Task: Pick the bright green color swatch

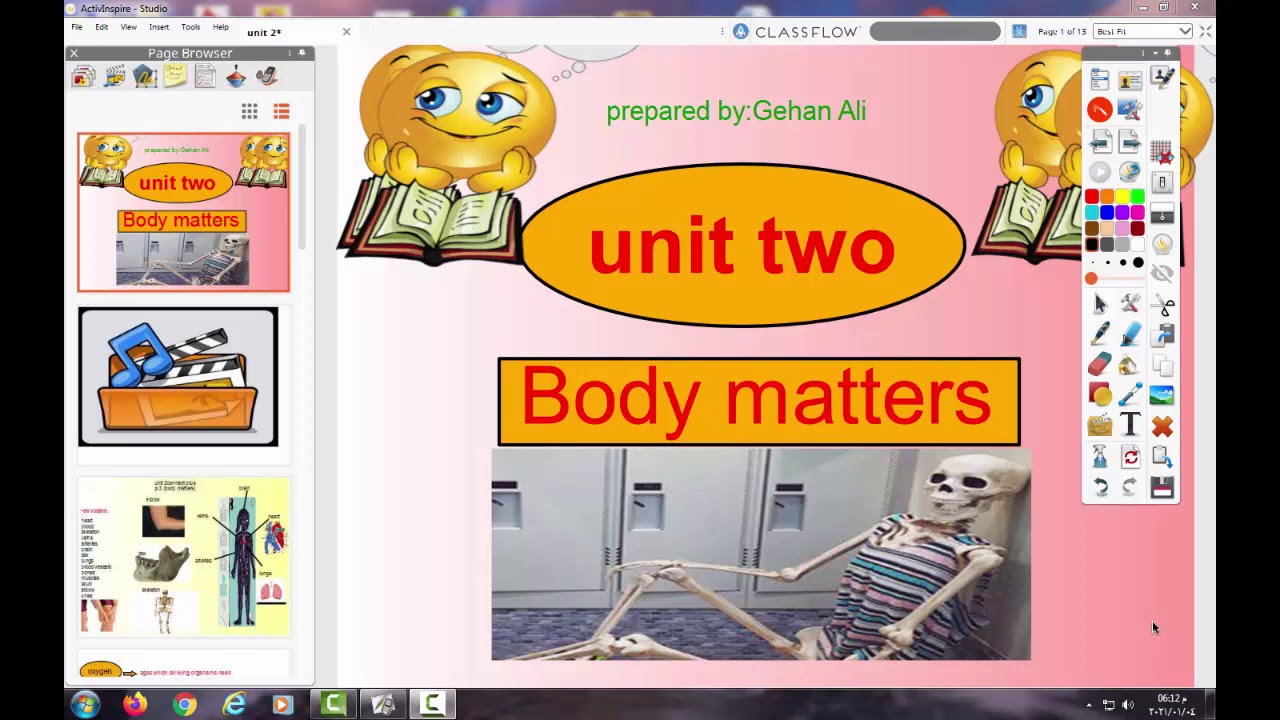Action: 1137,197
